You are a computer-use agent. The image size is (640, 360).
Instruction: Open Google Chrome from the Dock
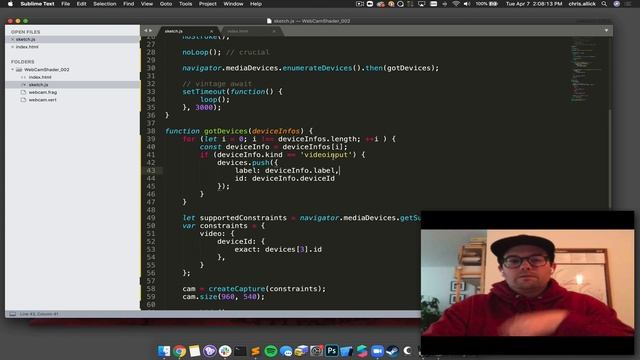point(179,351)
